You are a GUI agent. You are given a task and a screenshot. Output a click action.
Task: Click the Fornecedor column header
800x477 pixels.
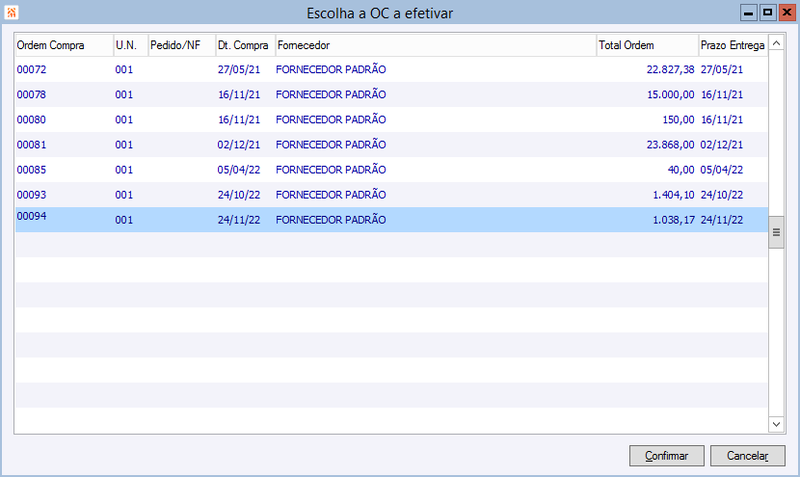436,45
